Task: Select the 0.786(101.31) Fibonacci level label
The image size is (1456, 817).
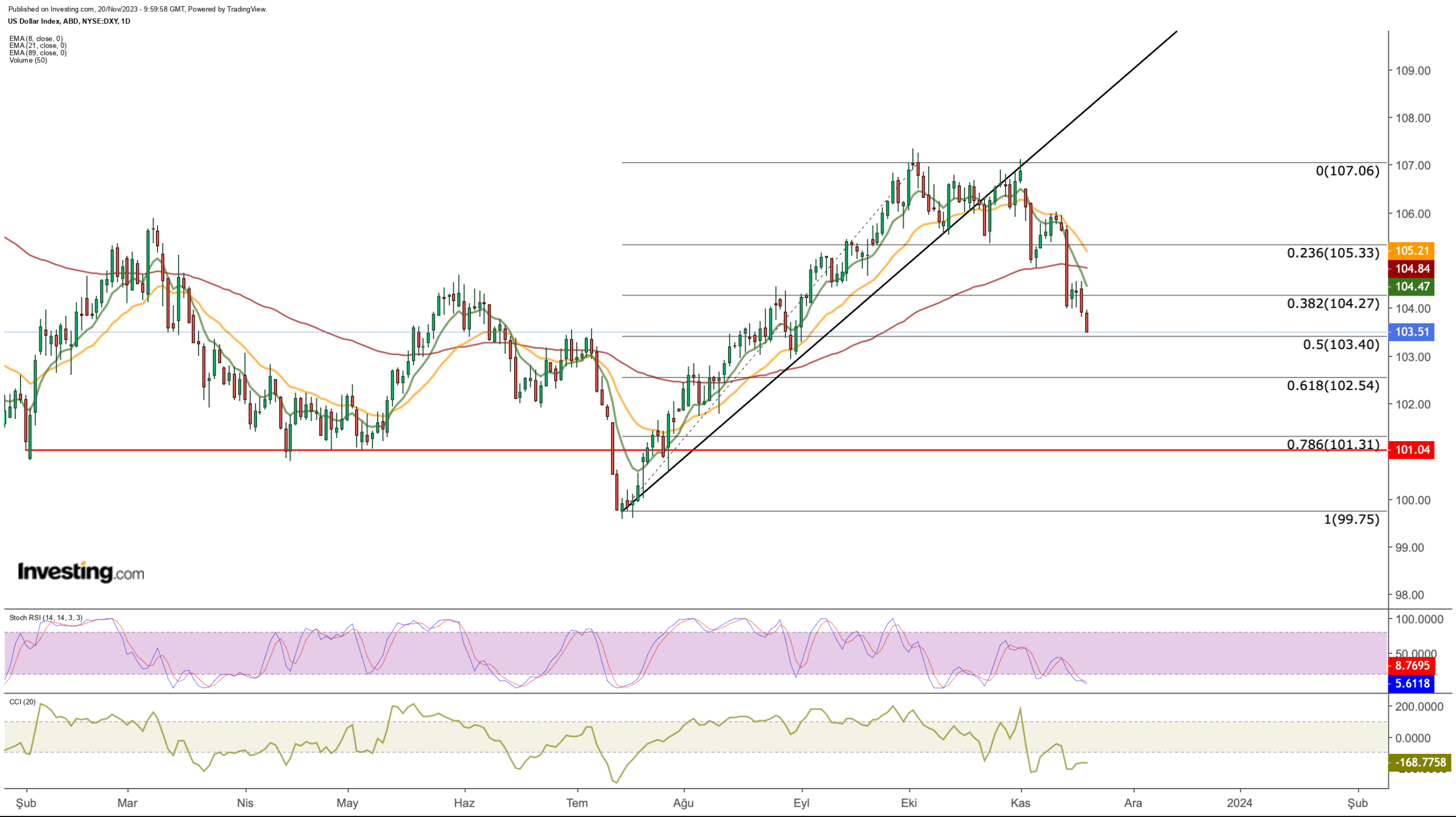Action: click(1333, 445)
